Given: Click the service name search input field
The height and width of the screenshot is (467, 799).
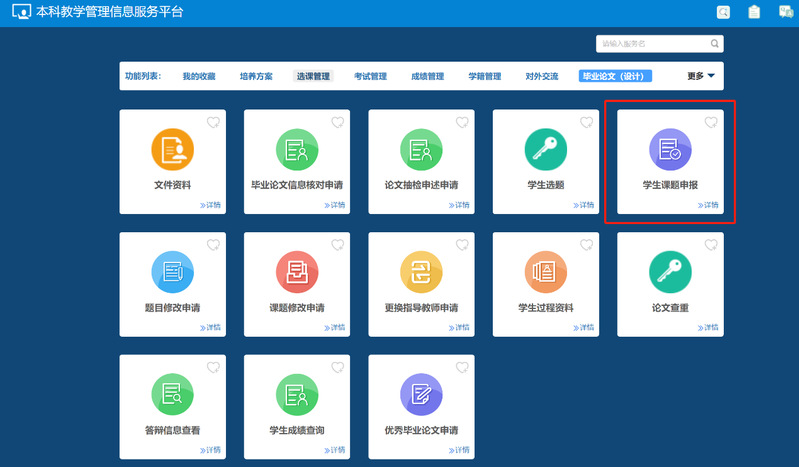Looking at the screenshot, I should (652, 44).
